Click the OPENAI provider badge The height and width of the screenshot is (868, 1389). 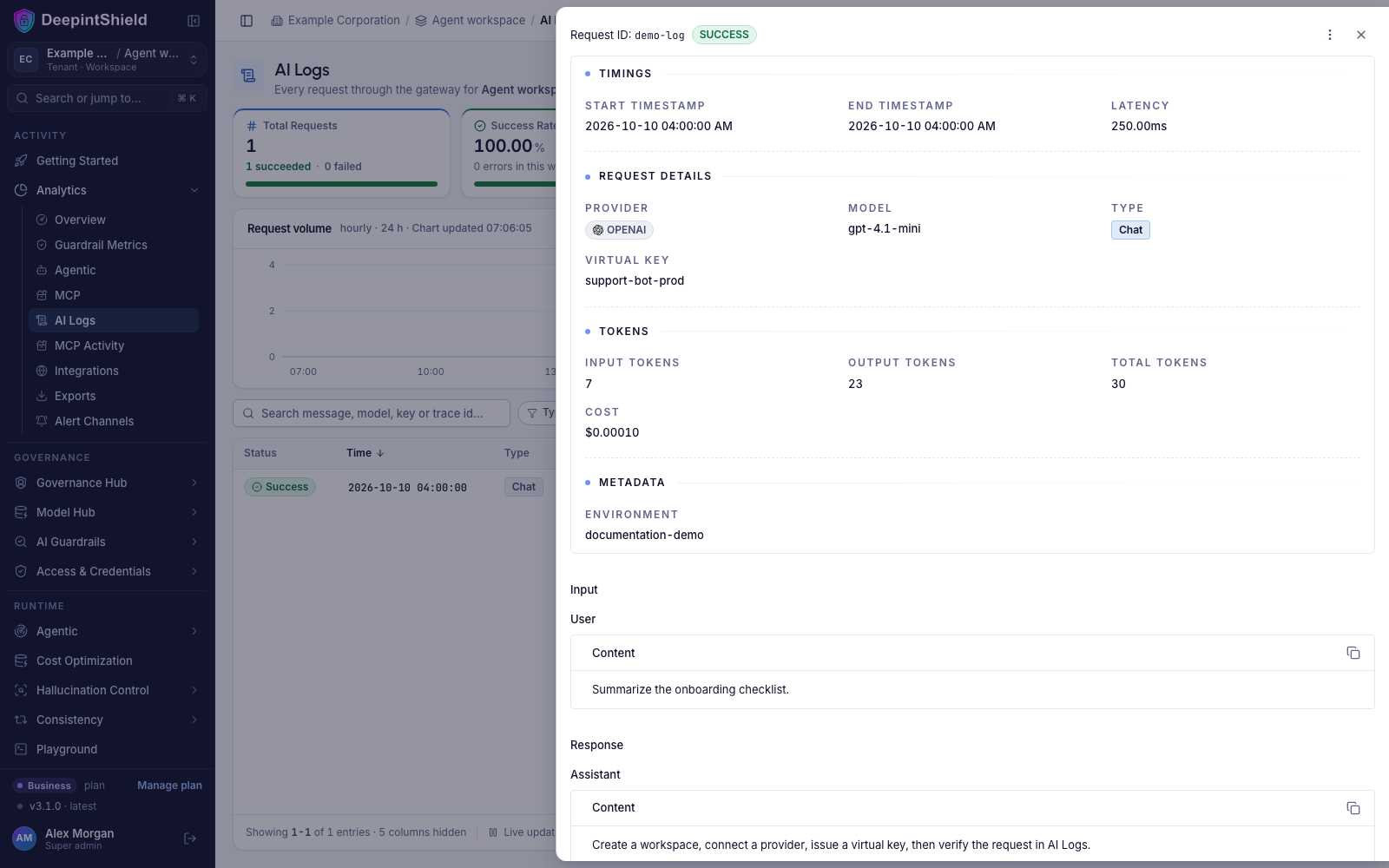pyautogui.click(x=619, y=230)
